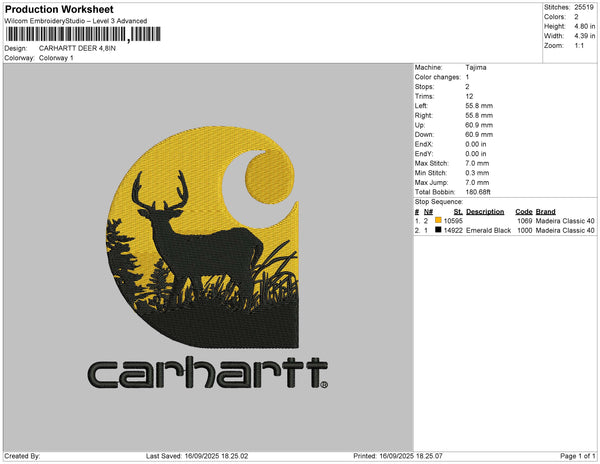Click the Max Stitch value 7.0 mm
This screenshot has width=600, height=464.
click(x=477, y=163)
